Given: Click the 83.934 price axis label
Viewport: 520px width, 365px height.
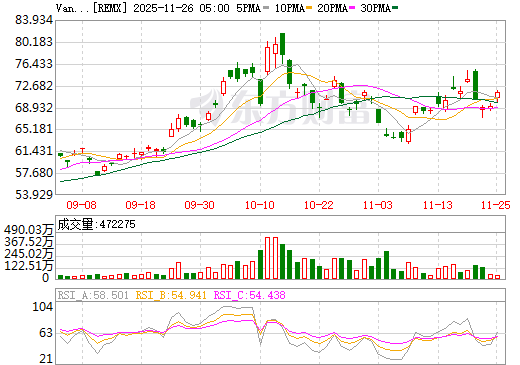Looking at the screenshot, I should [34, 20].
